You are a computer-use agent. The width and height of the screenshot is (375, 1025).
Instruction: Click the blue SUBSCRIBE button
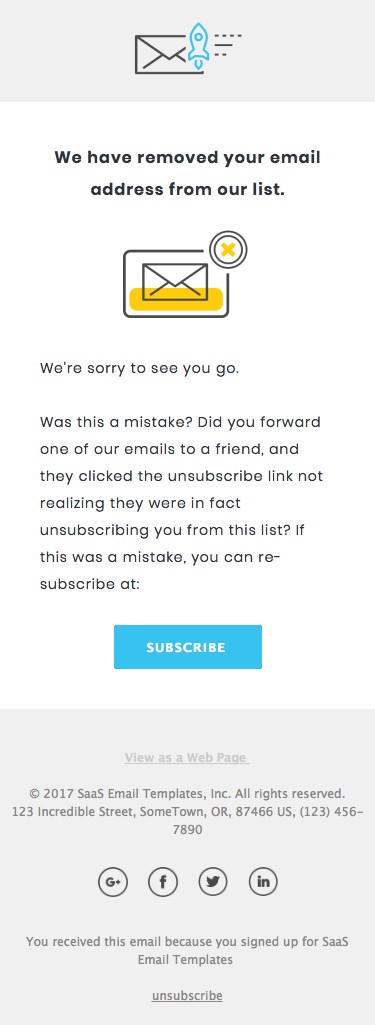(188, 647)
